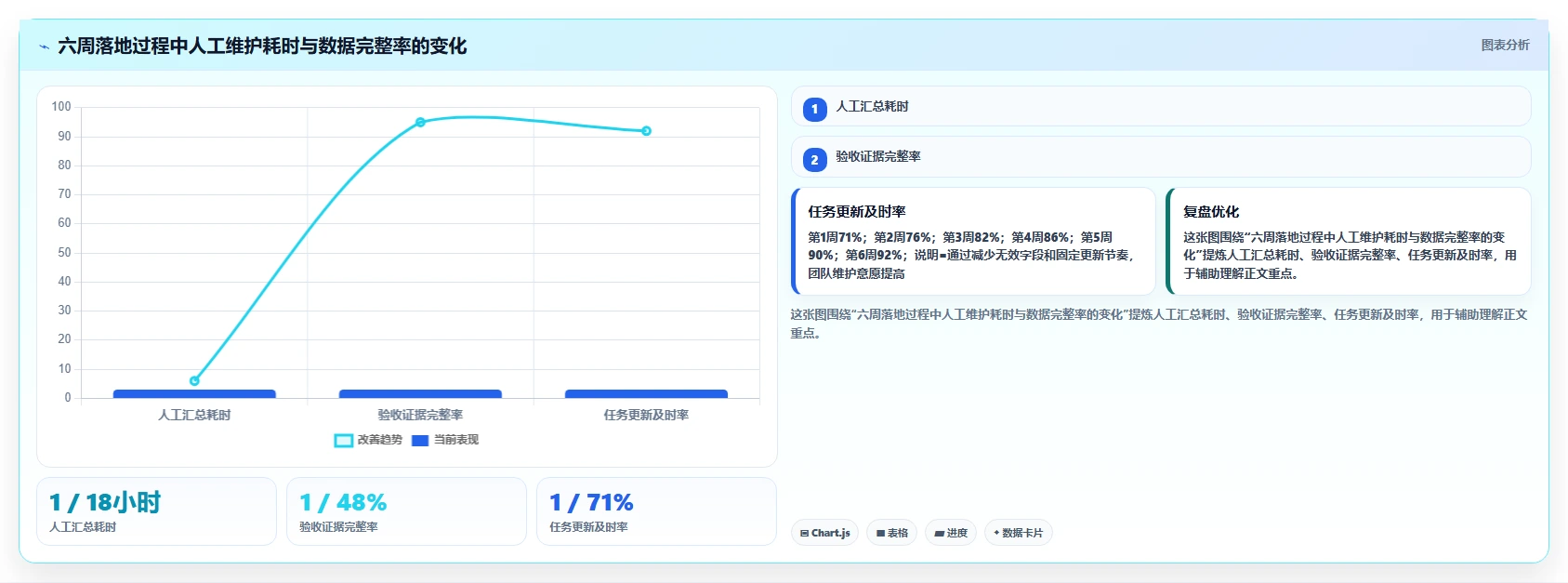Open the 1 / 48% stat card
Screen dimensions: 1568x583
[406, 511]
